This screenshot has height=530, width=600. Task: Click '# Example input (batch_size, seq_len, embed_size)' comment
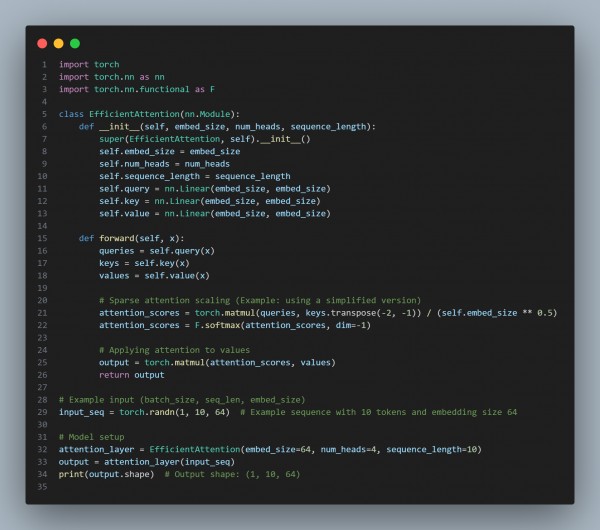coord(182,400)
